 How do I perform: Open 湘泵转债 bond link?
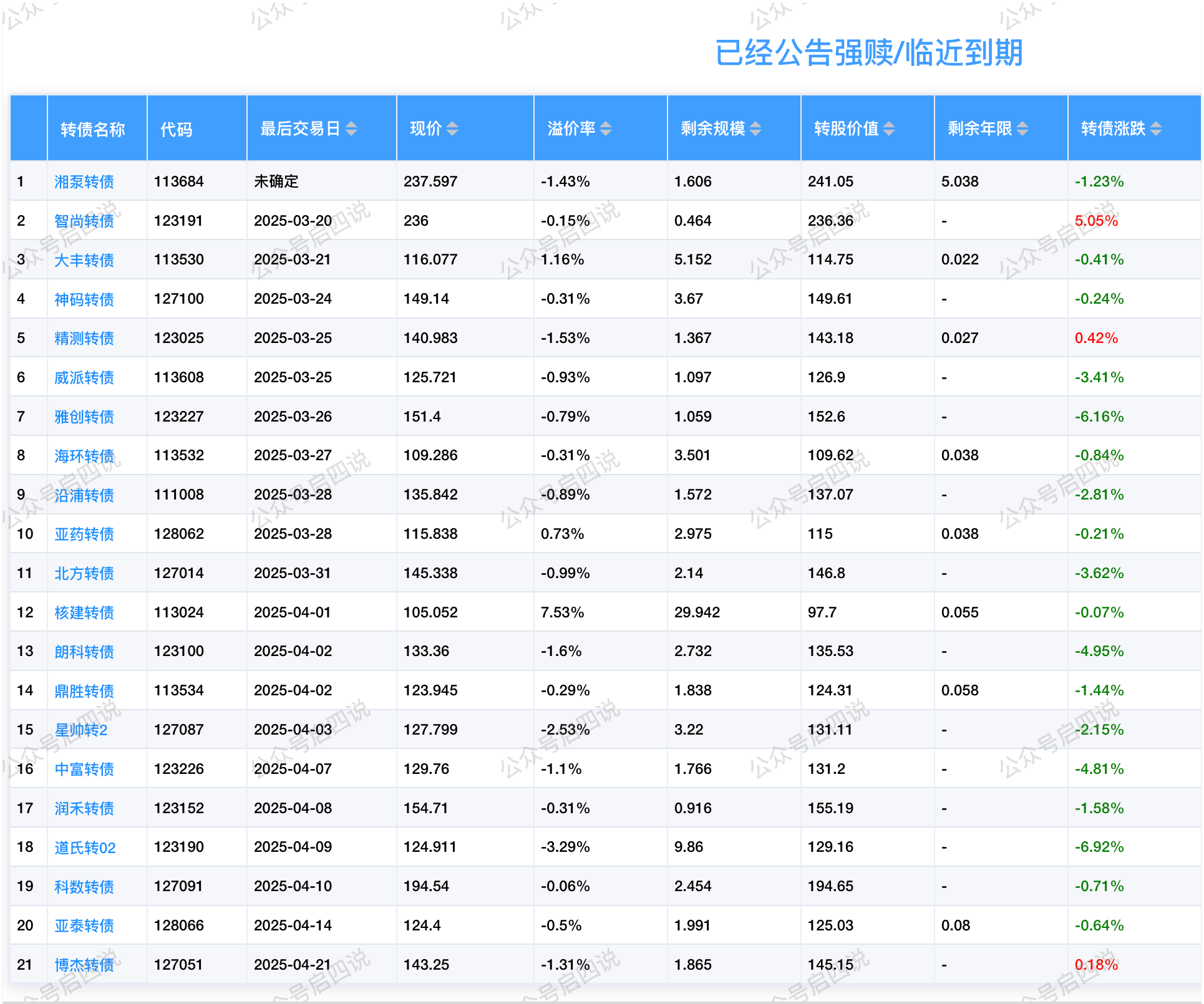84,181
